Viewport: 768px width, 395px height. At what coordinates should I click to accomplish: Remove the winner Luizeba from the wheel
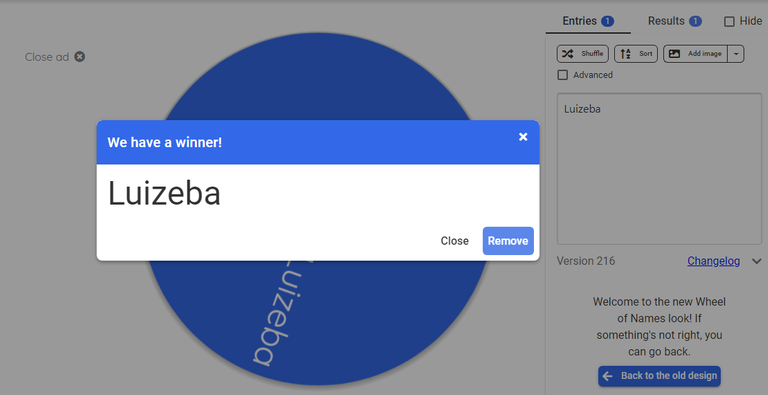point(508,241)
